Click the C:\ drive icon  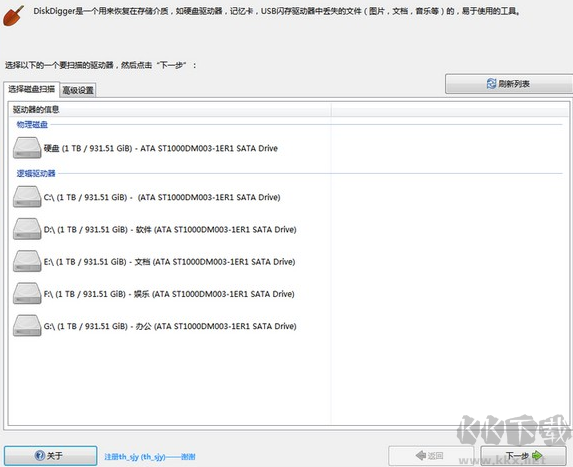pos(27,197)
